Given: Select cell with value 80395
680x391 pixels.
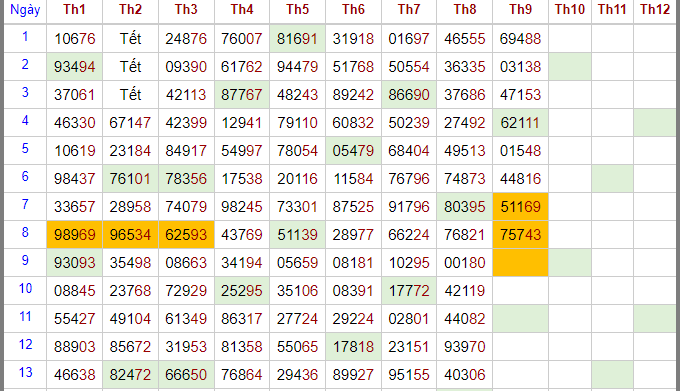Looking at the screenshot, I should tap(464, 207).
